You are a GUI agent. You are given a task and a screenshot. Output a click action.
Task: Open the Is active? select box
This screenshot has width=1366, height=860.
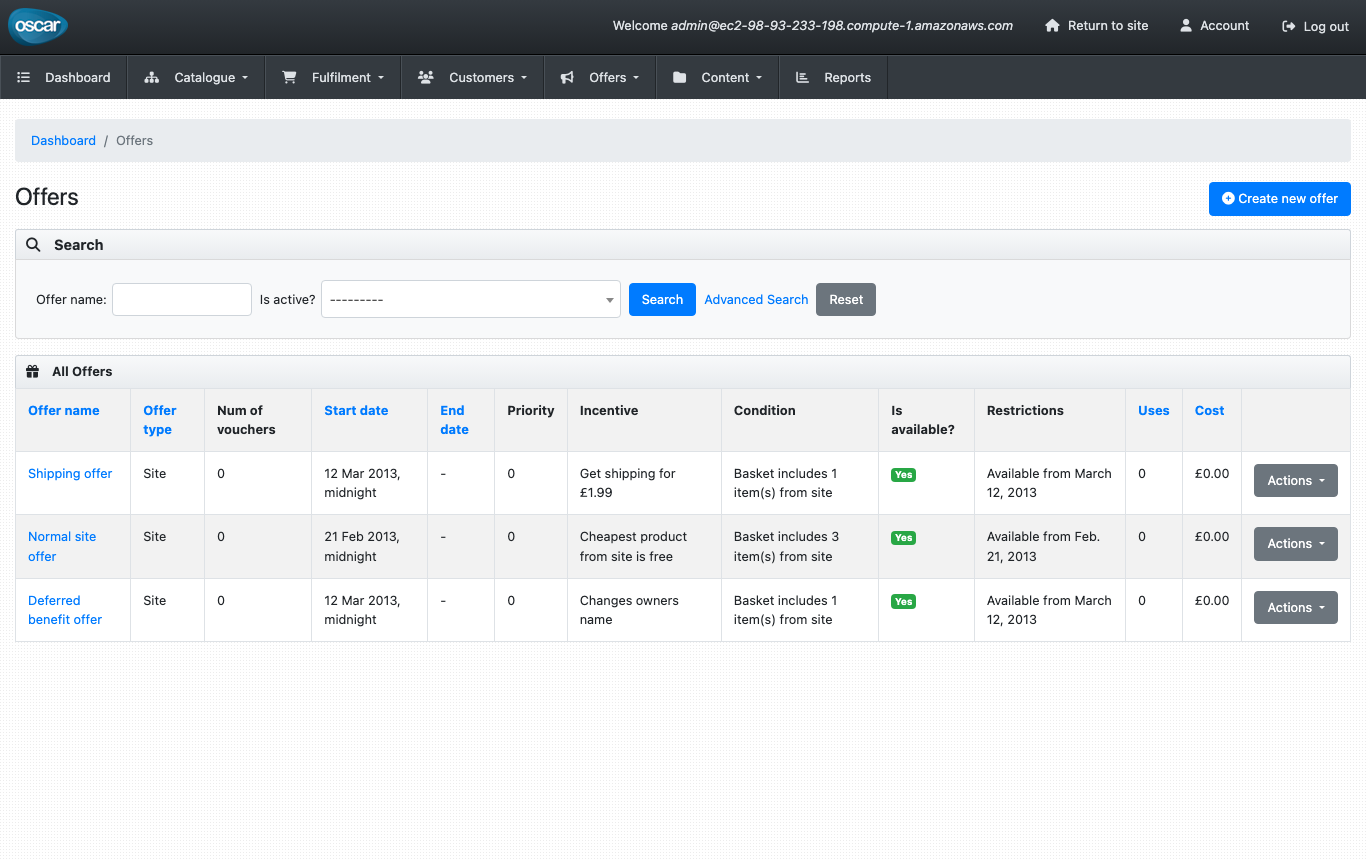point(471,300)
